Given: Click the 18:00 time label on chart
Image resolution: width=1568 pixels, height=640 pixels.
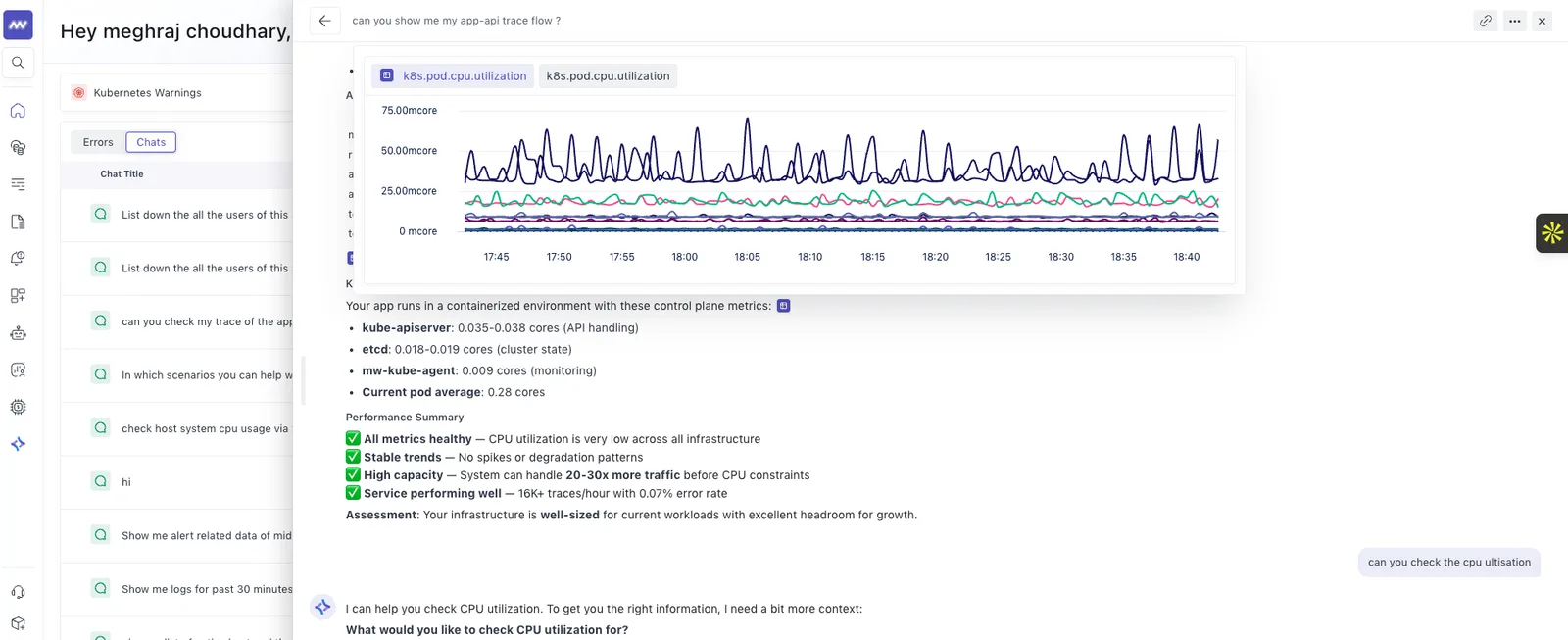Looking at the screenshot, I should point(684,257).
